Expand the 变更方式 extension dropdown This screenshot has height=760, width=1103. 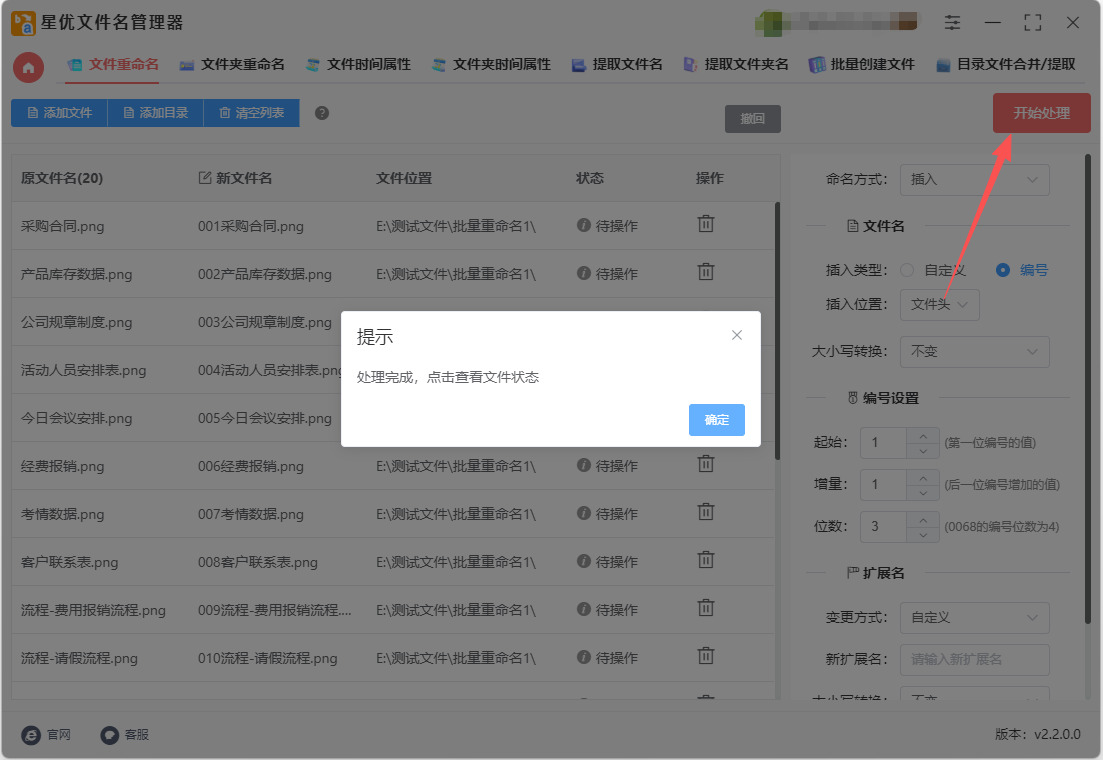tap(974, 617)
